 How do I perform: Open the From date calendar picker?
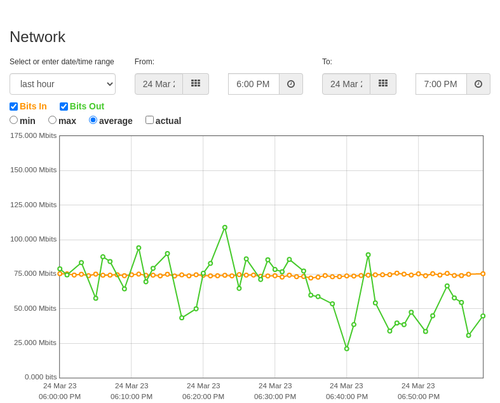[196, 84]
